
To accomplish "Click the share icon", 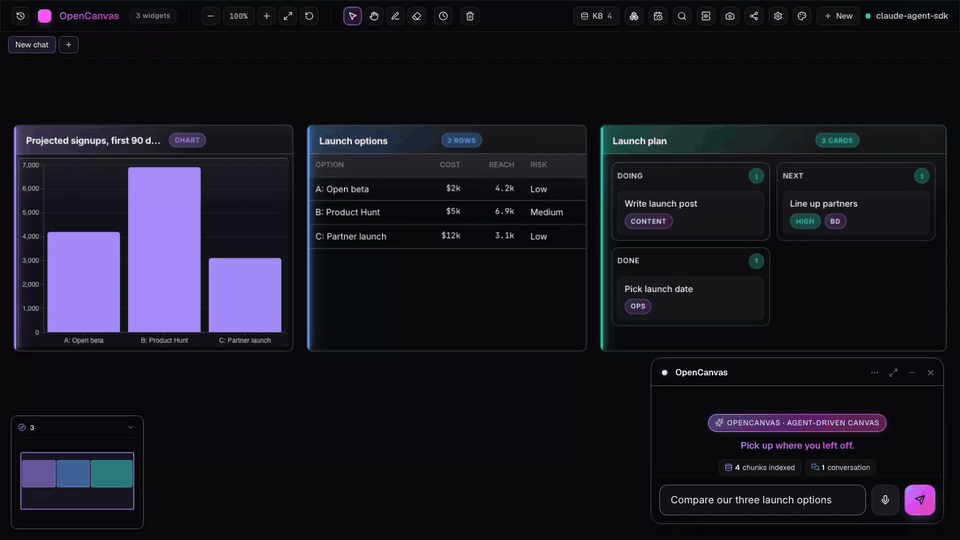I will pos(754,16).
